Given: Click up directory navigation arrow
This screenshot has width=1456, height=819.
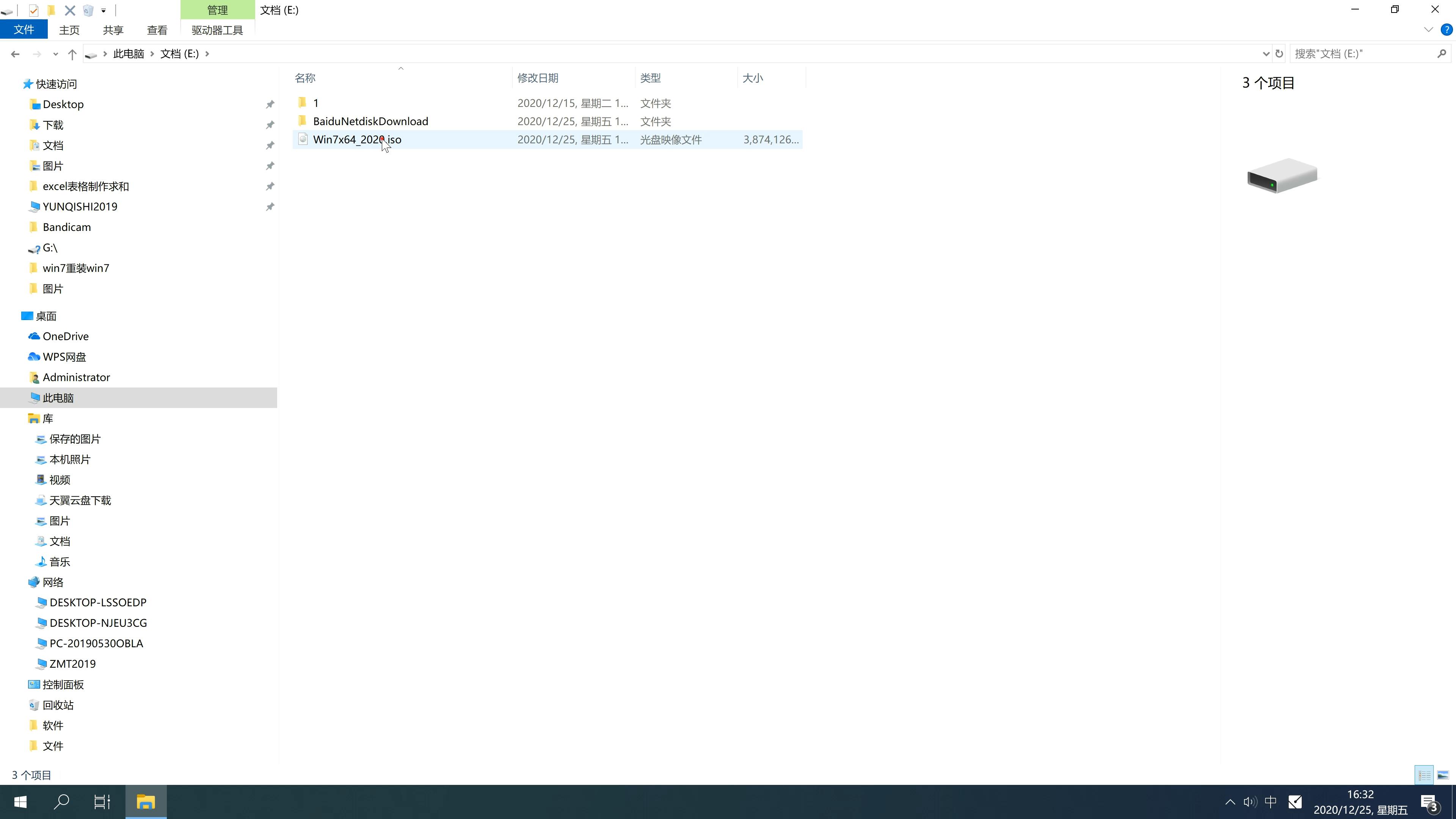Looking at the screenshot, I should (x=71, y=53).
